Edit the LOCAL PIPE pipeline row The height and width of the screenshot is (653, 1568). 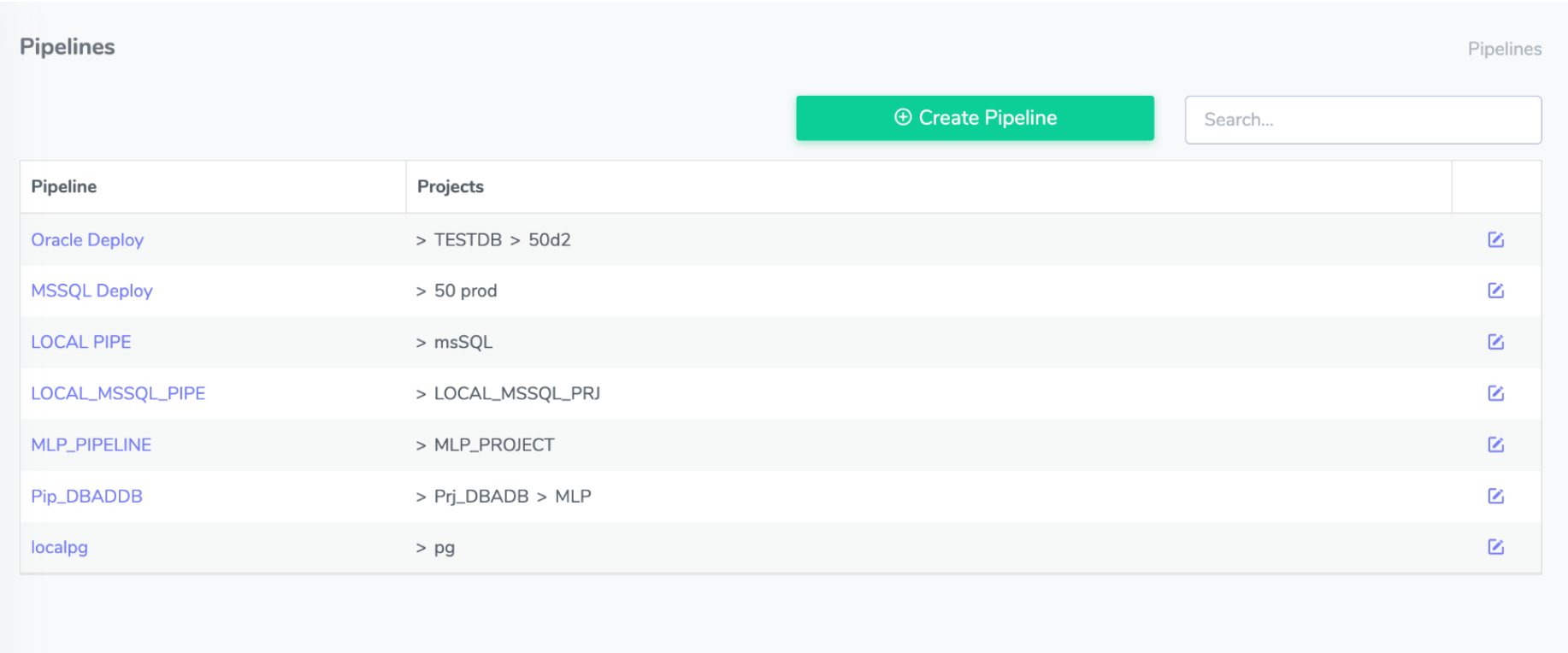point(1495,342)
